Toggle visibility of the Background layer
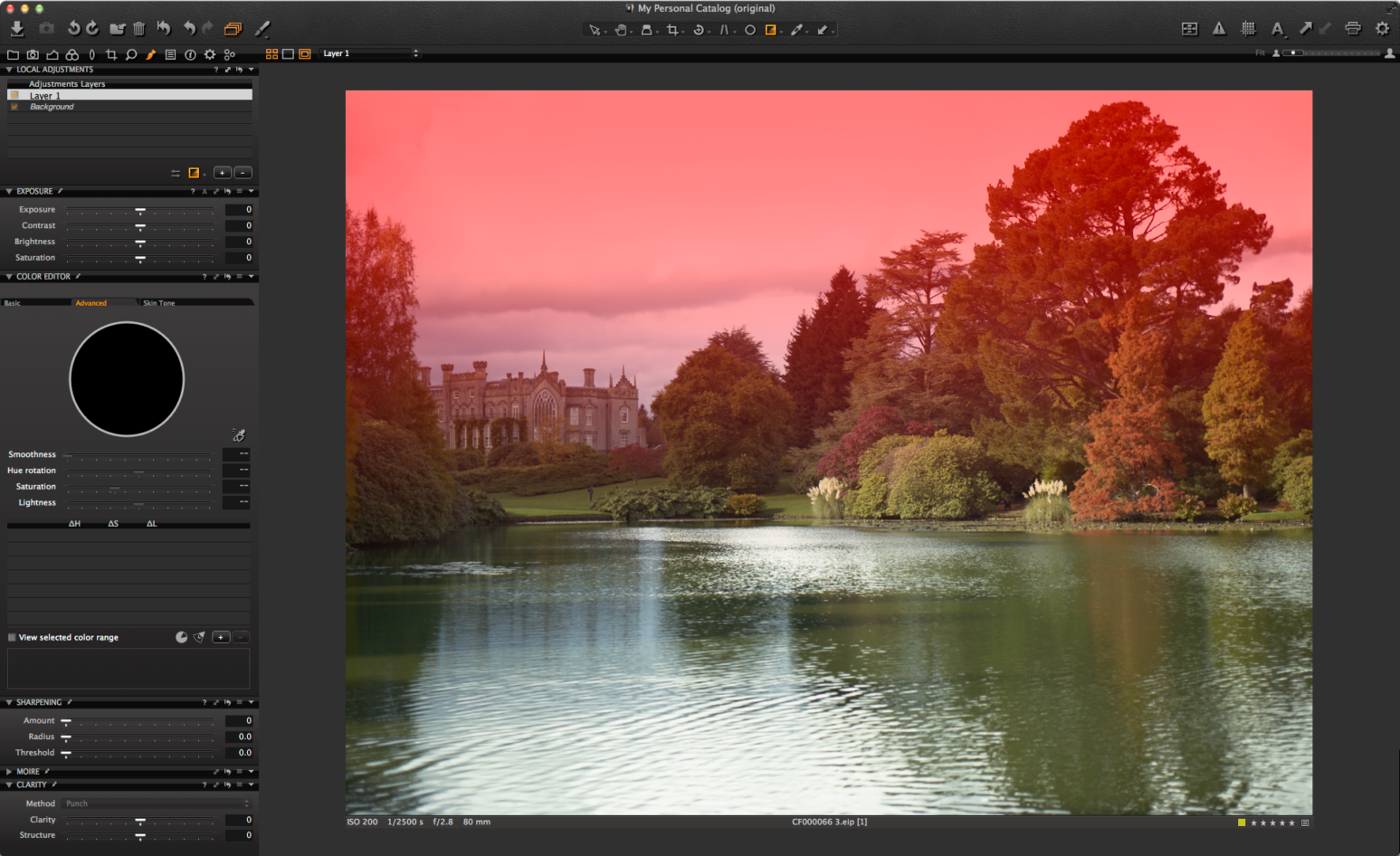The height and width of the screenshot is (856, 1400). pos(14,106)
